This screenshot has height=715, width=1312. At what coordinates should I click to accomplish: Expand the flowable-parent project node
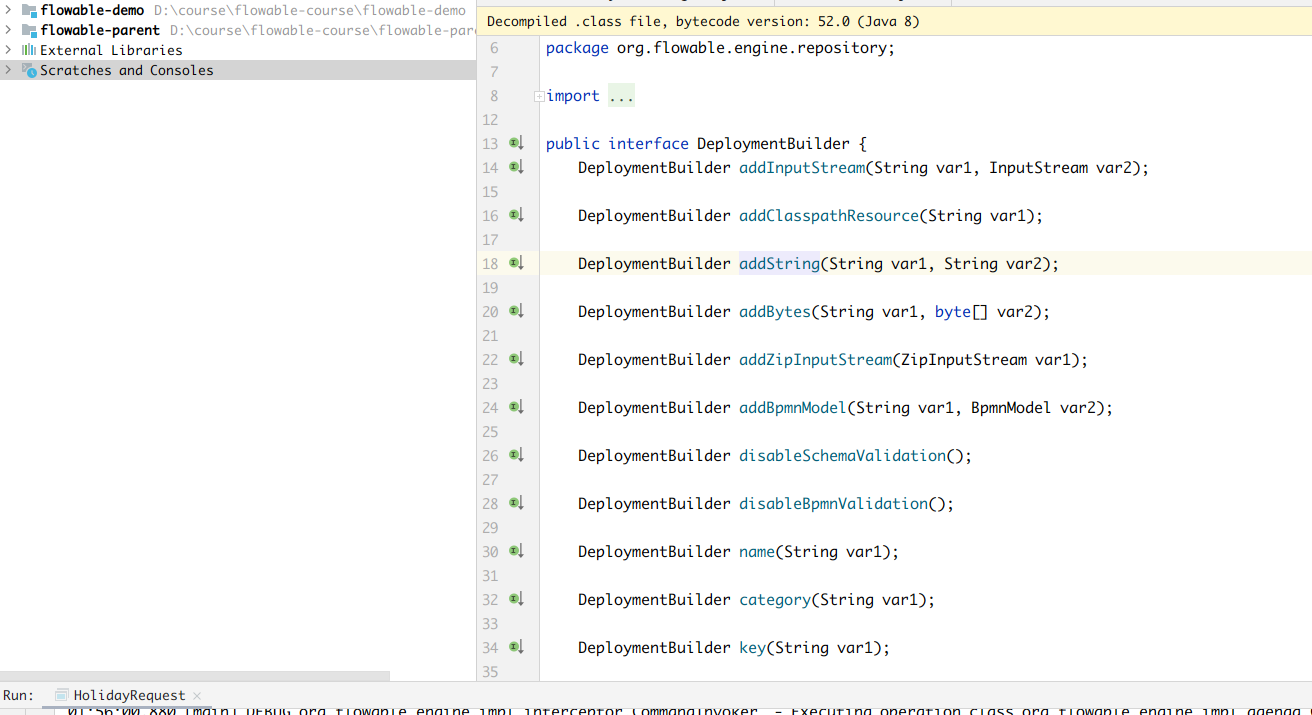coord(9,30)
